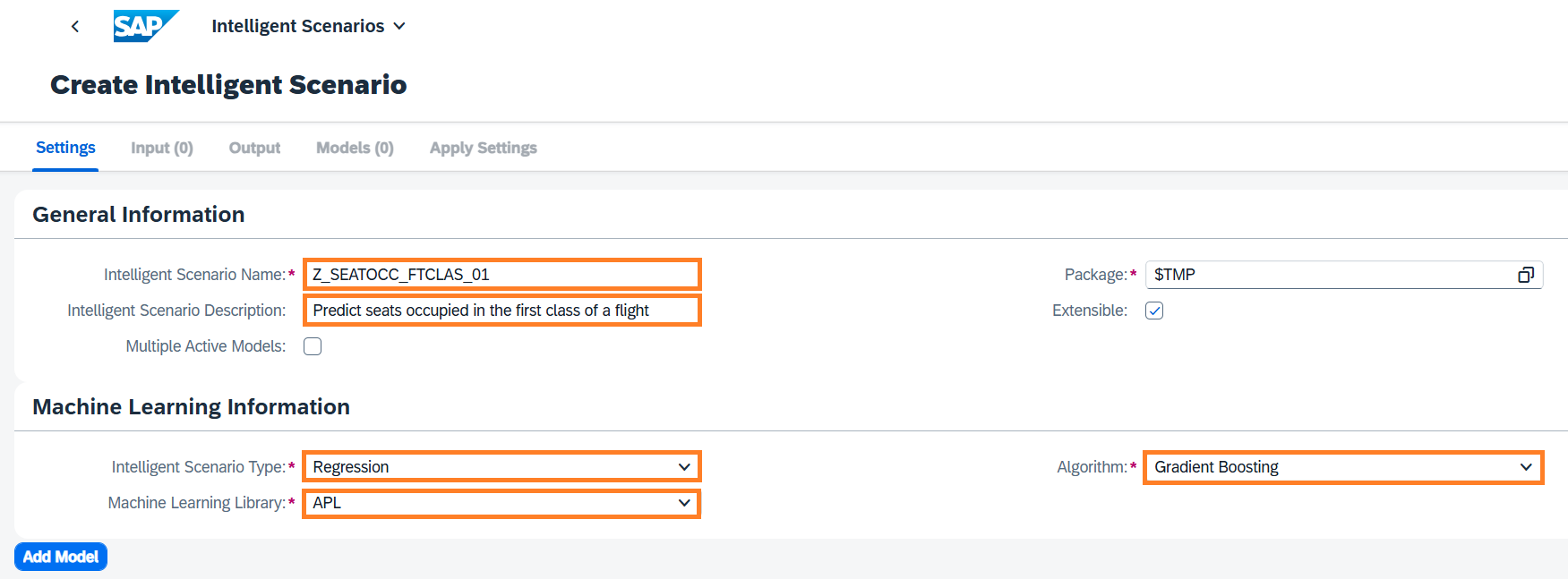
Task: Open the Machine Learning Library dropdown
Action: click(x=683, y=503)
